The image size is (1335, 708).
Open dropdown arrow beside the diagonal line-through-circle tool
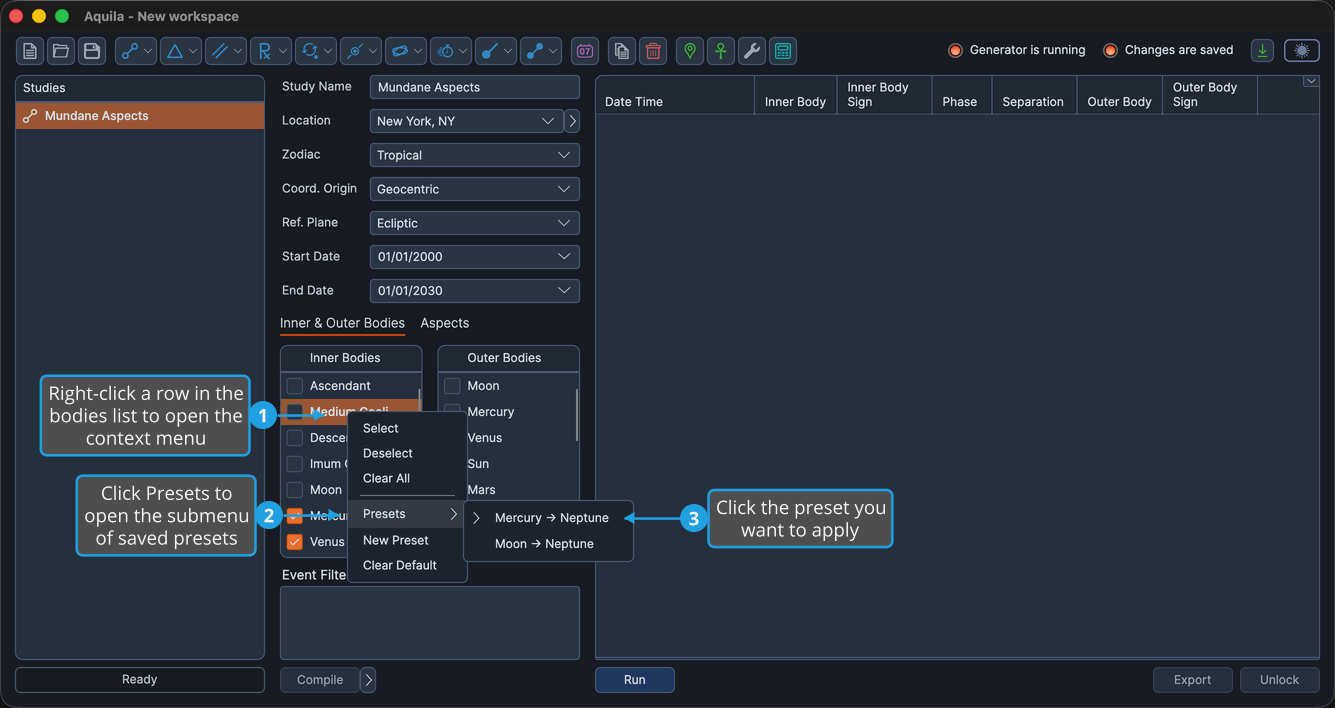click(373, 51)
